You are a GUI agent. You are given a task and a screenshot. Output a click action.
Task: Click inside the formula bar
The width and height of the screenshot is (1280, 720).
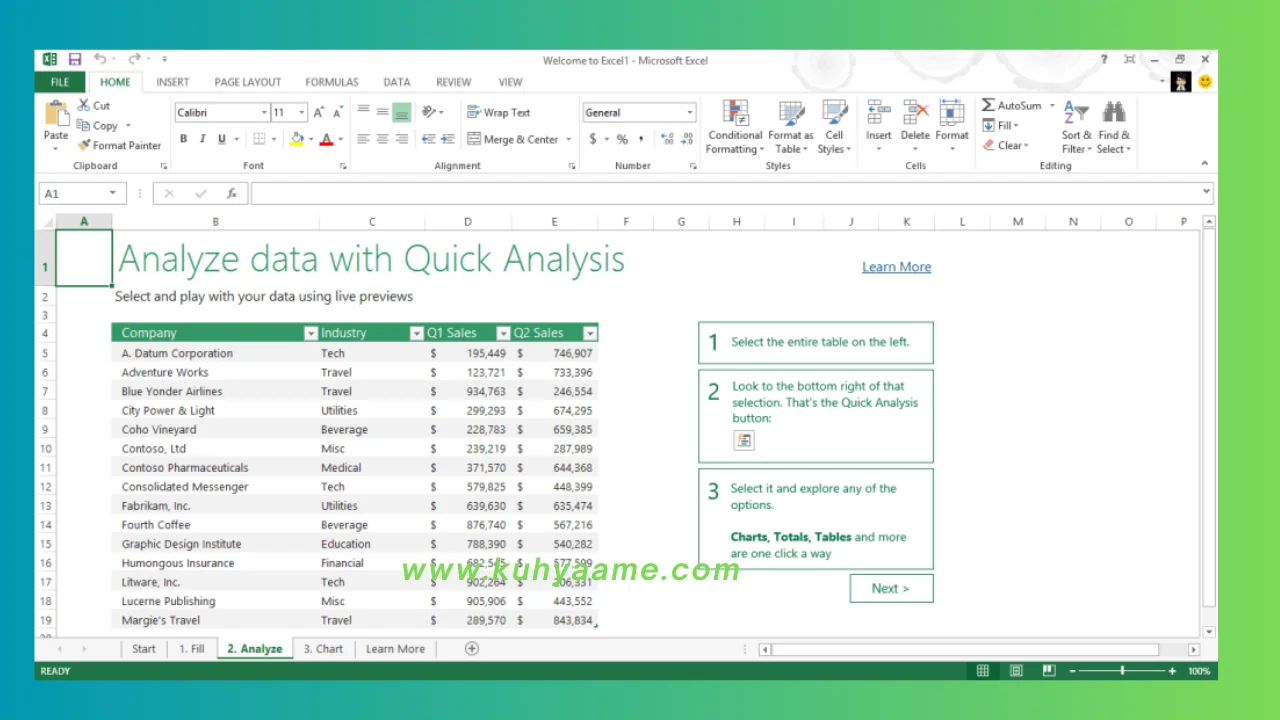[x=731, y=193]
